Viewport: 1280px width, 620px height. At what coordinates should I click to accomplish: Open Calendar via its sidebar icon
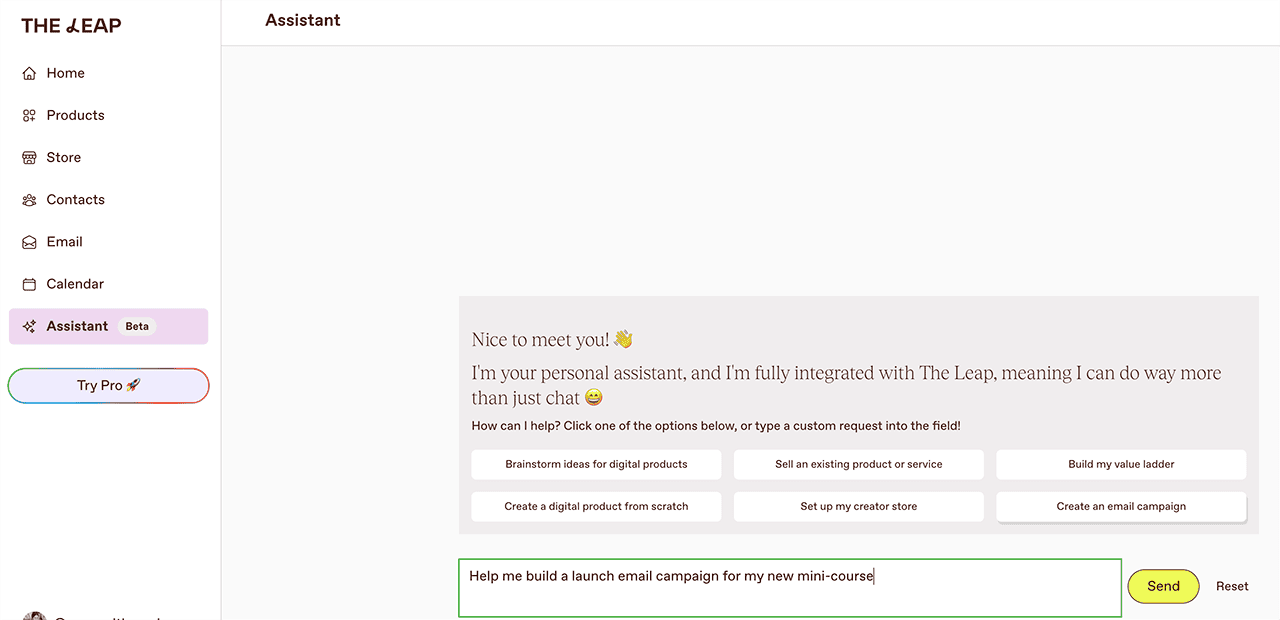pos(29,283)
